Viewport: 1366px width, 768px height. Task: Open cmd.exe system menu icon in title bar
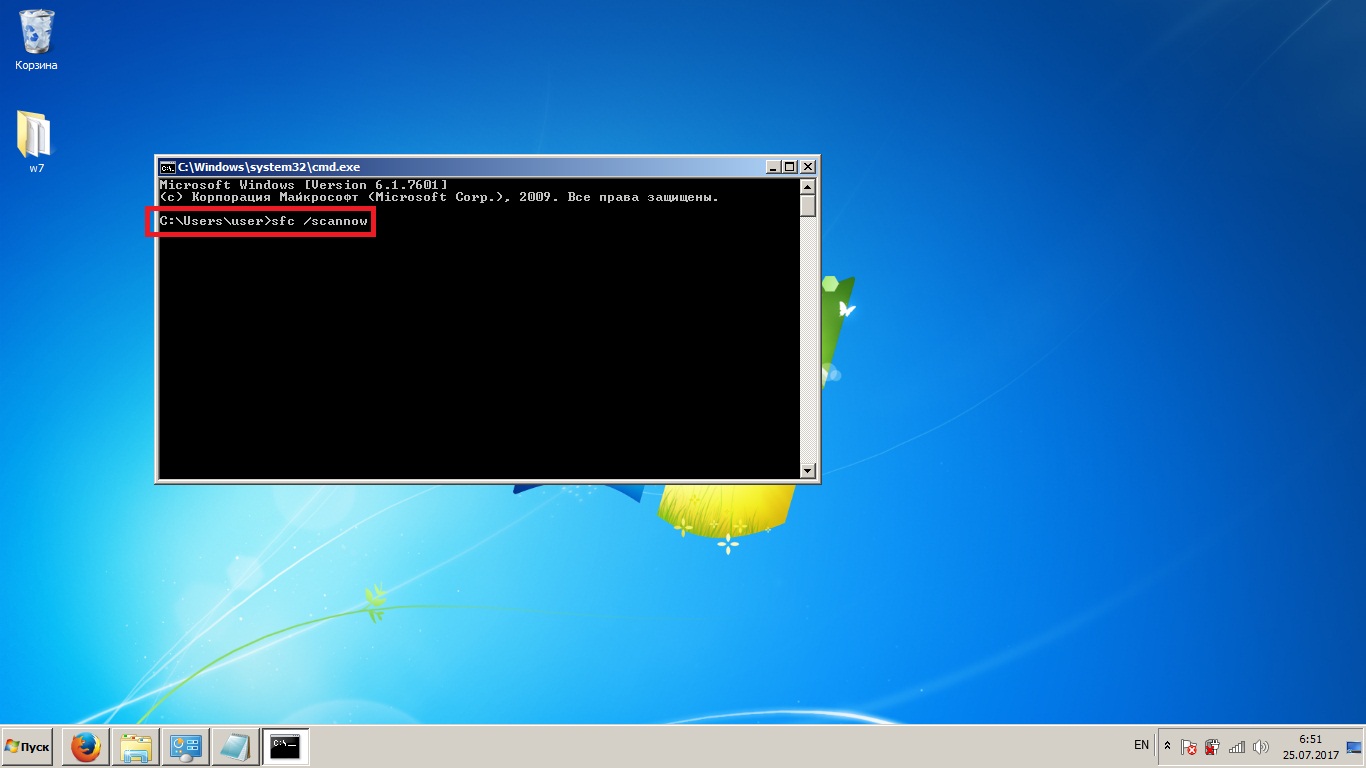[168, 167]
